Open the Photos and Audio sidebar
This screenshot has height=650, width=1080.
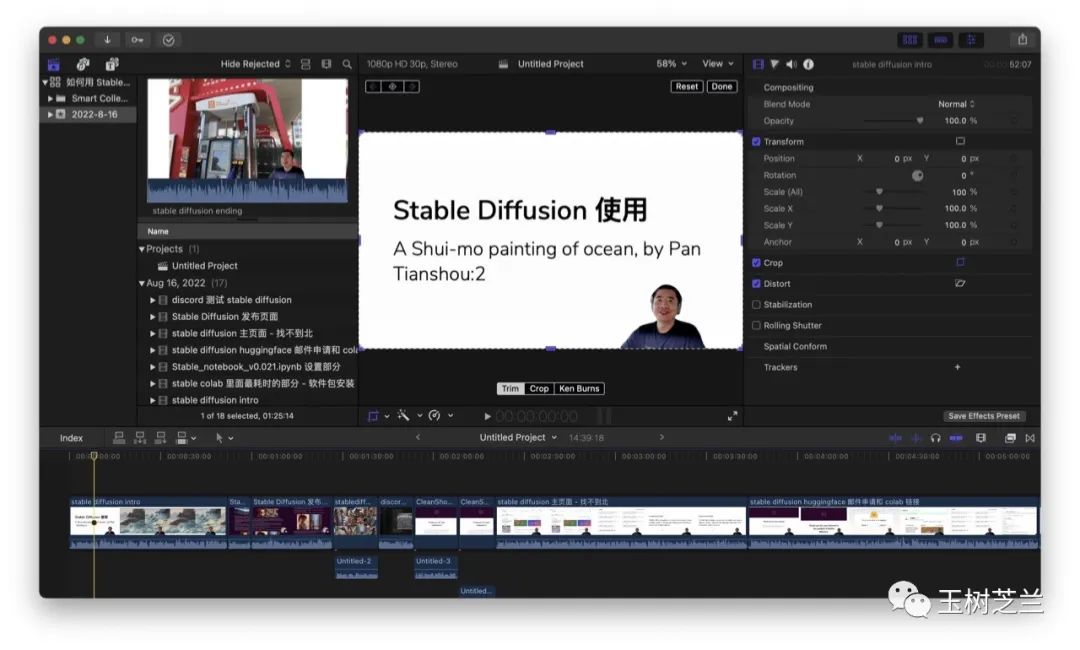point(83,64)
